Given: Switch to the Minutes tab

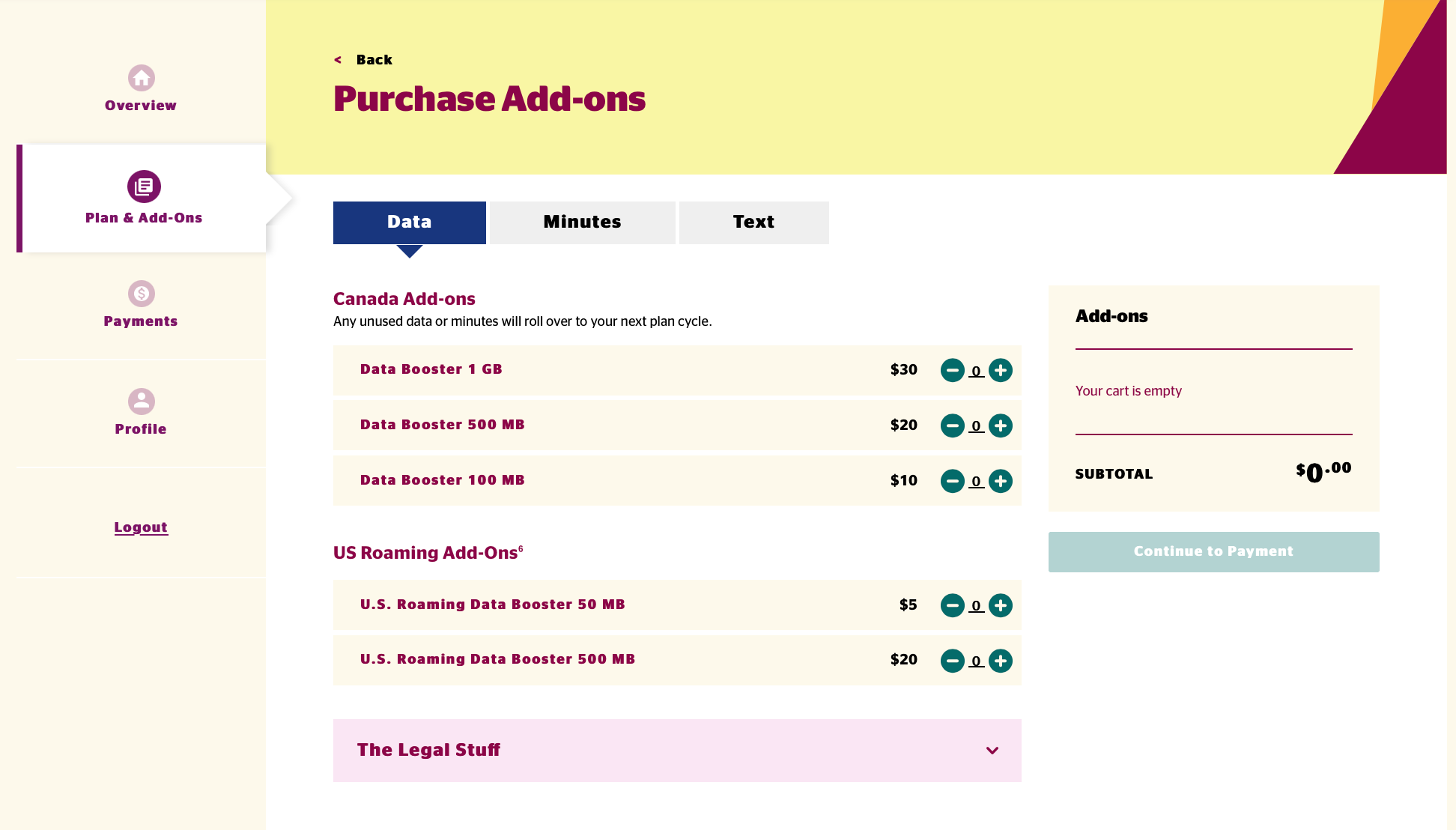Looking at the screenshot, I should 581,222.
